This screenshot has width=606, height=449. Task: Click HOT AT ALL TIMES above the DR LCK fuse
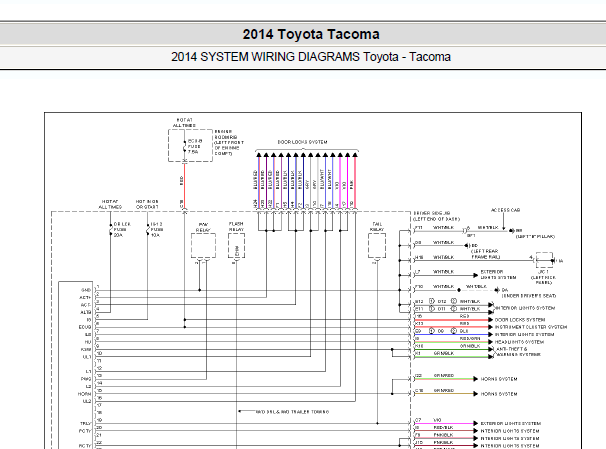click(x=110, y=204)
